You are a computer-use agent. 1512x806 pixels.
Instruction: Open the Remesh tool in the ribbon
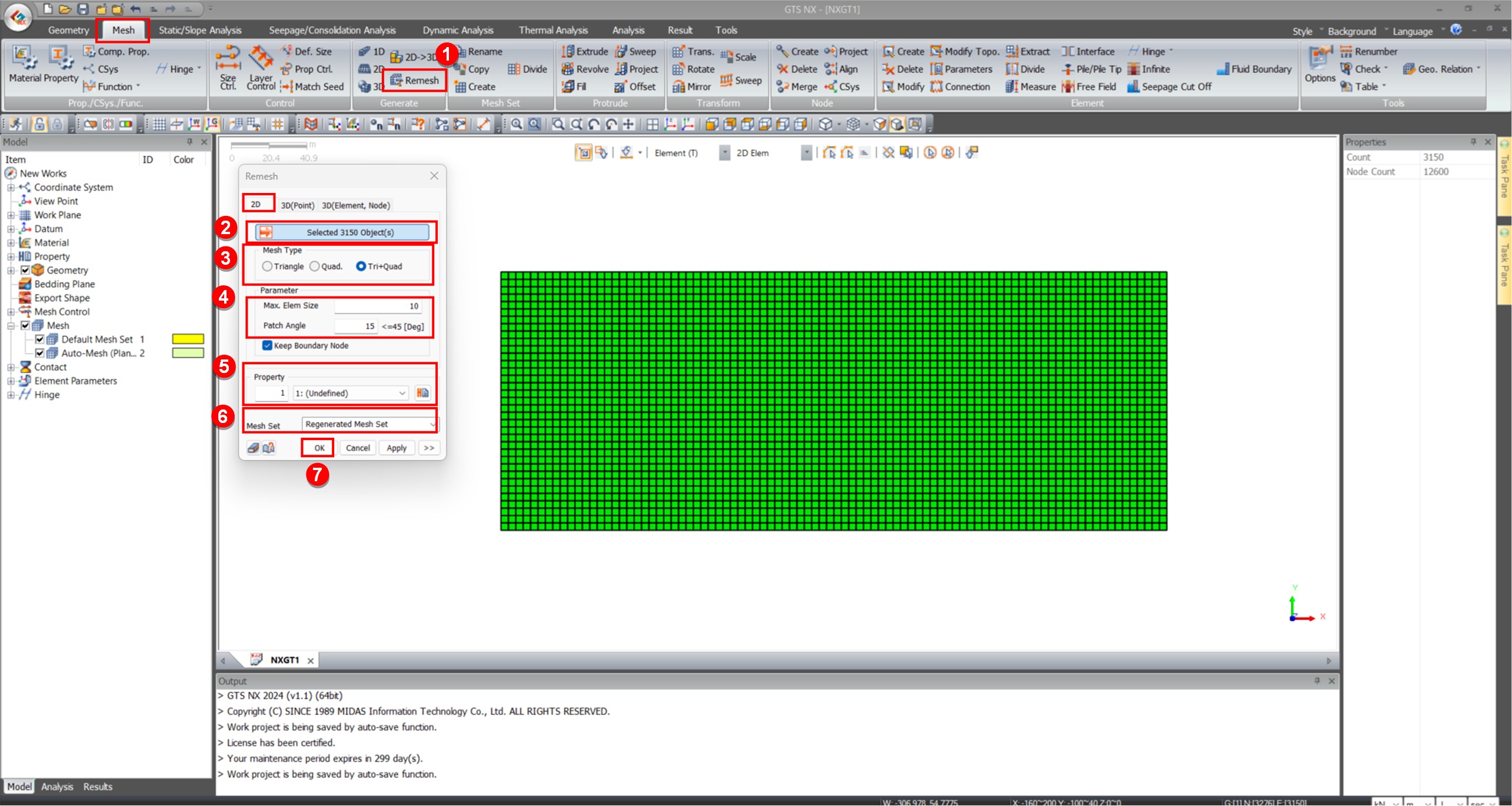[414, 80]
